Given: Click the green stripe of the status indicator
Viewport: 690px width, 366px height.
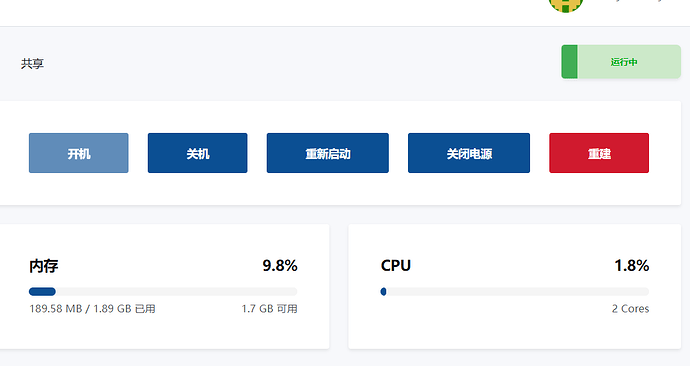Looking at the screenshot, I should [x=569, y=62].
